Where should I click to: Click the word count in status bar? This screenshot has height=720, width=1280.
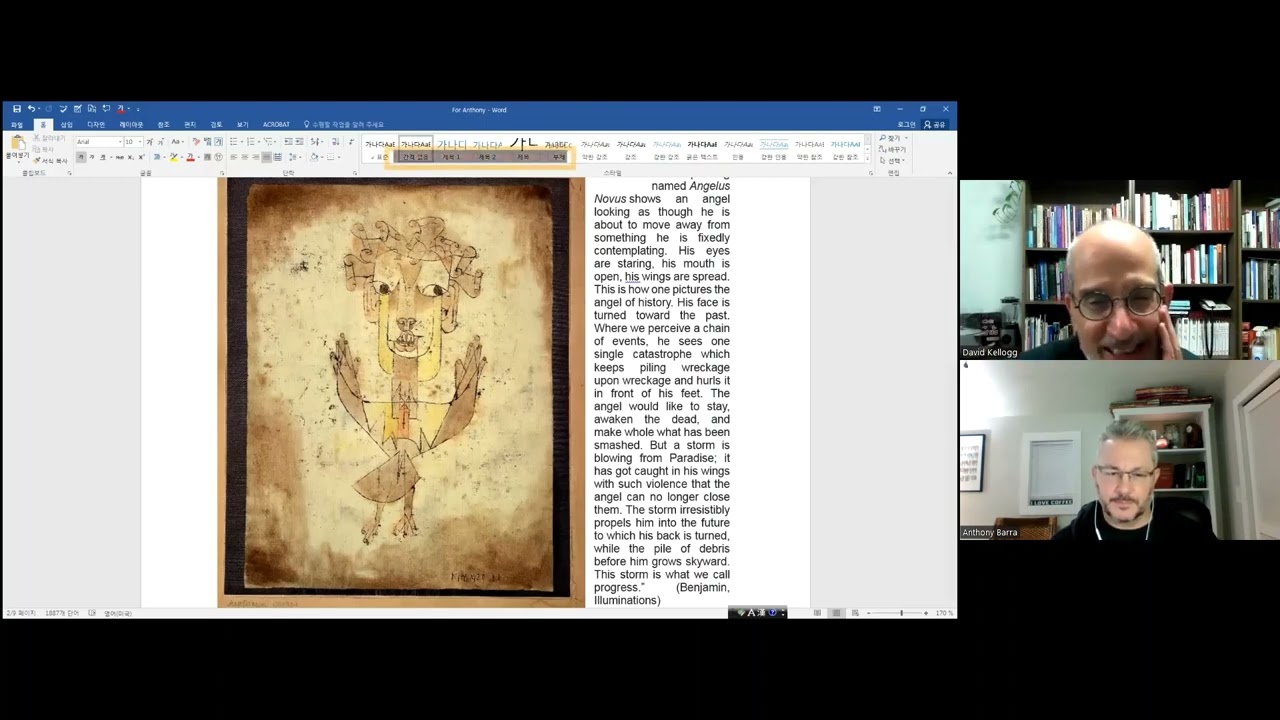[62, 613]
